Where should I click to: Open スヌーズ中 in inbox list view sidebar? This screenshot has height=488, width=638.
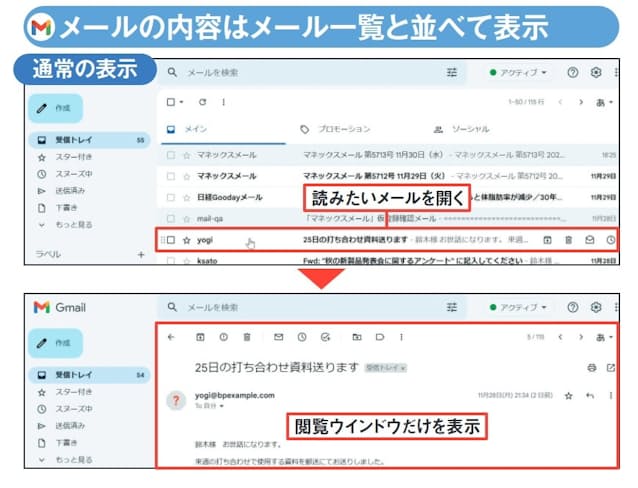click(x=65, y=174)
